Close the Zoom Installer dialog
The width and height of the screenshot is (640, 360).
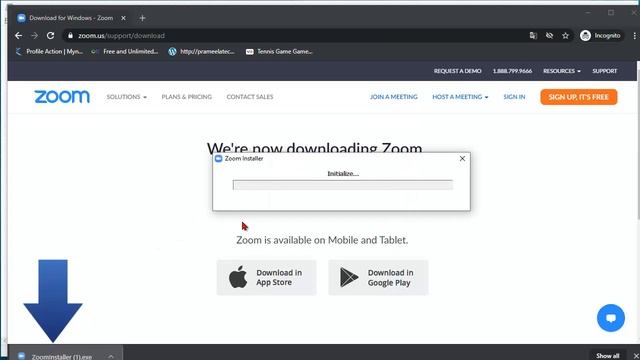click(x=462, y=158)
